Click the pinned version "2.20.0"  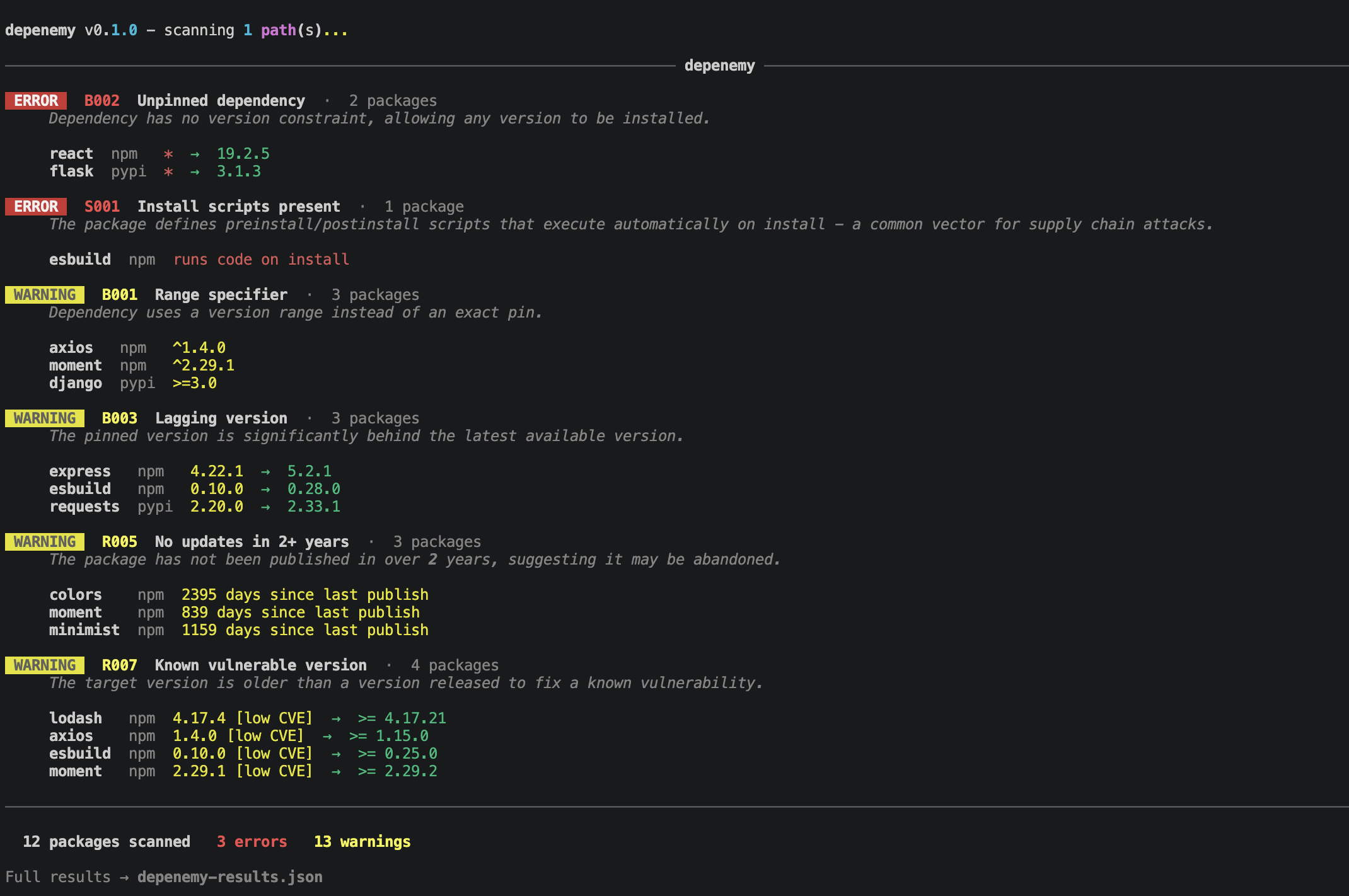[x=217, y=507]
